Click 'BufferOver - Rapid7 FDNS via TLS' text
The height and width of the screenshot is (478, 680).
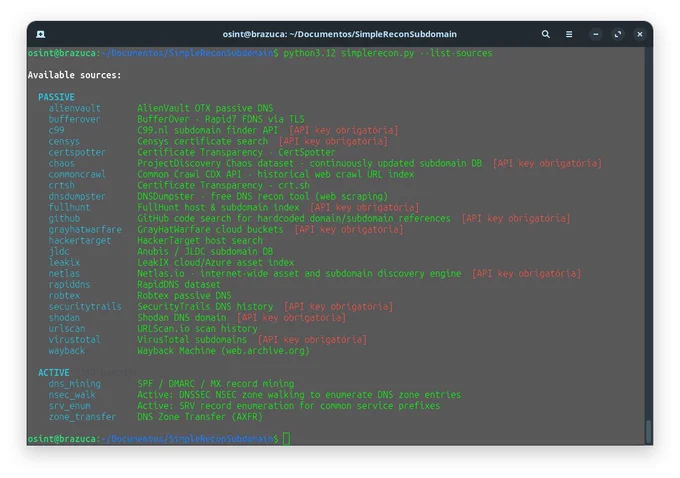point(221,119)
